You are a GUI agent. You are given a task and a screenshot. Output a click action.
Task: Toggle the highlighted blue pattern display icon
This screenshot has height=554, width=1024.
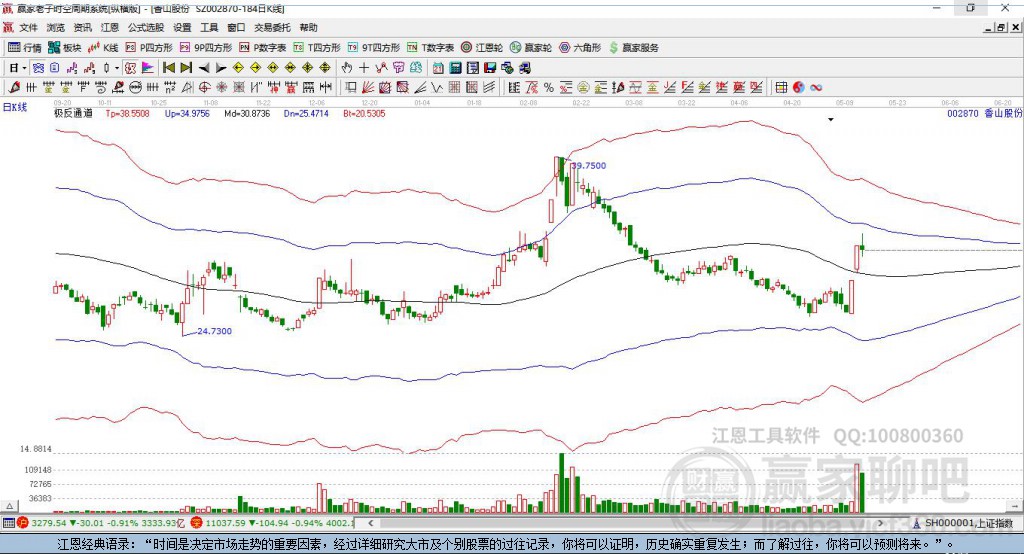[38, 68]
